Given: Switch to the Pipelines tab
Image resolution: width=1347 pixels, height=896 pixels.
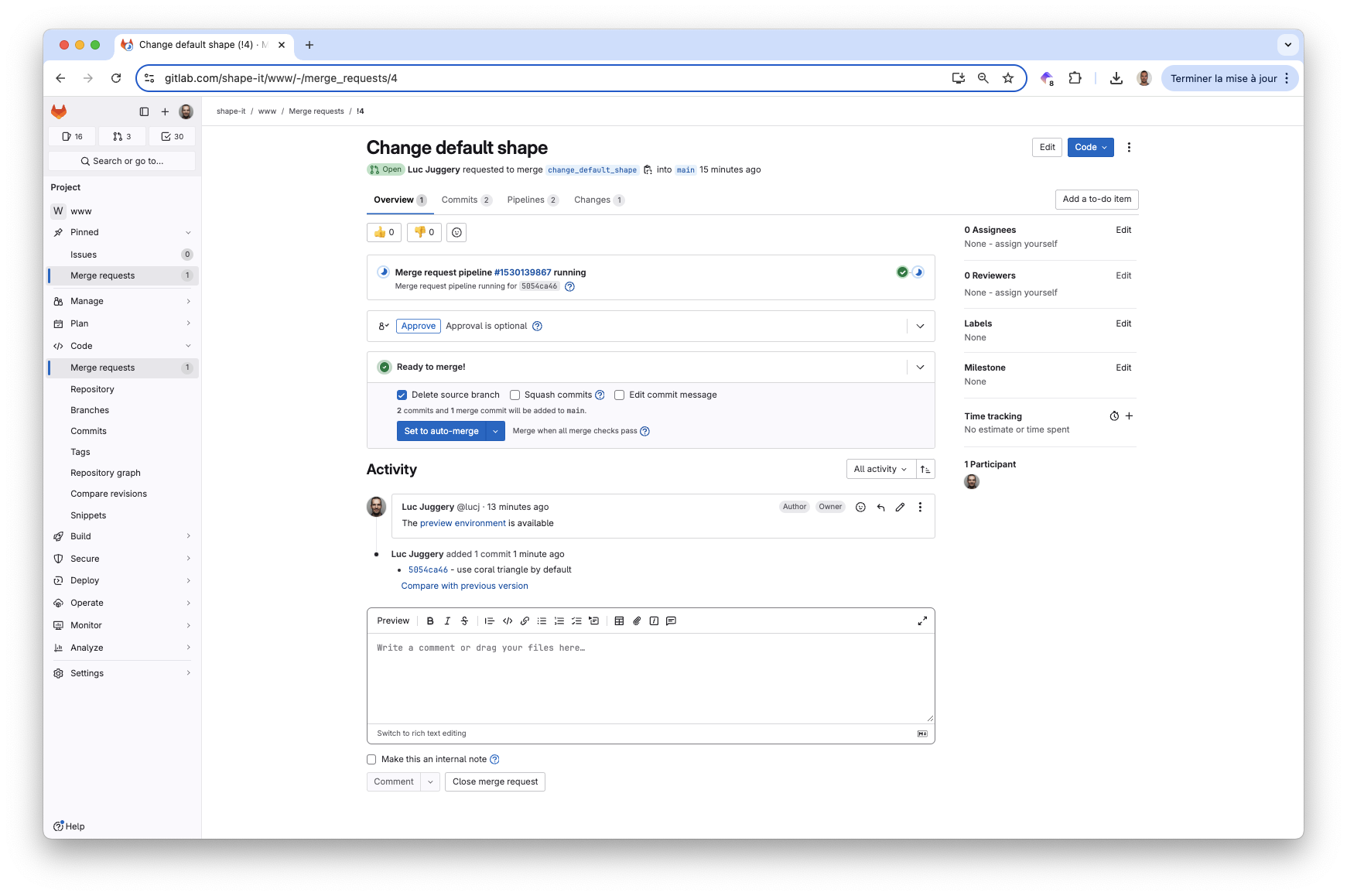Looking at the screenshot, I should click(x=532, y=200).
